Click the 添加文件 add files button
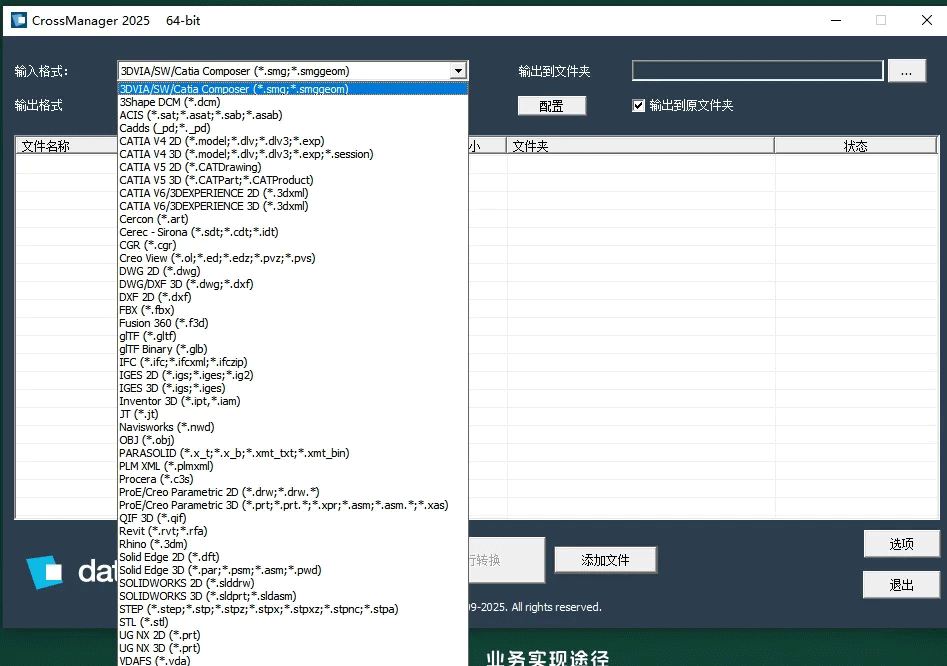The width and height of the screenshot is (947, 666). coord(604,562)
